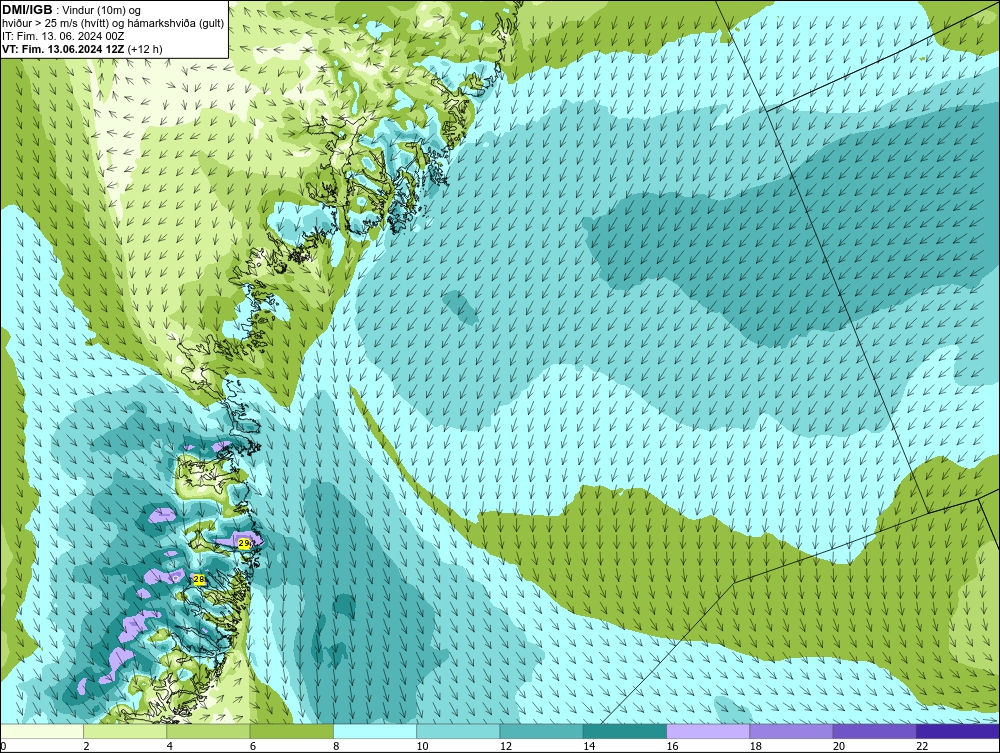Click the 20–22 m/s violet legend swatch

coord(874,731)
